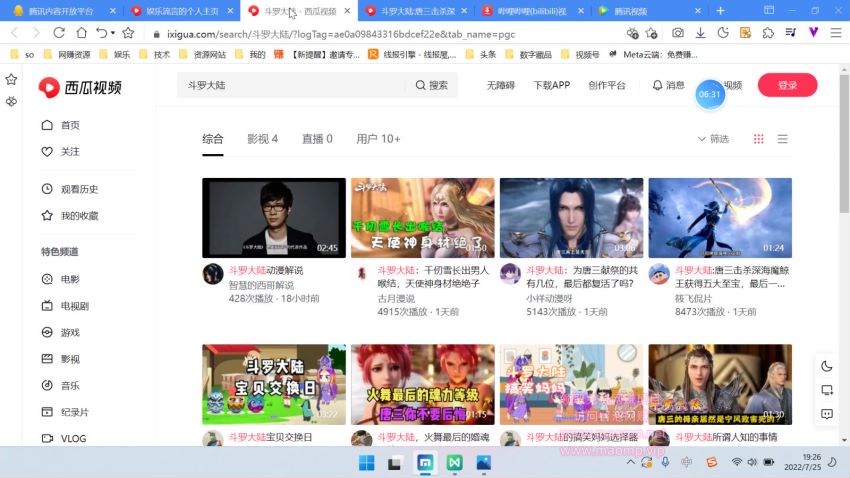Switch to the 腾讯内容开放平台 browser tab

tap(60, 11)
